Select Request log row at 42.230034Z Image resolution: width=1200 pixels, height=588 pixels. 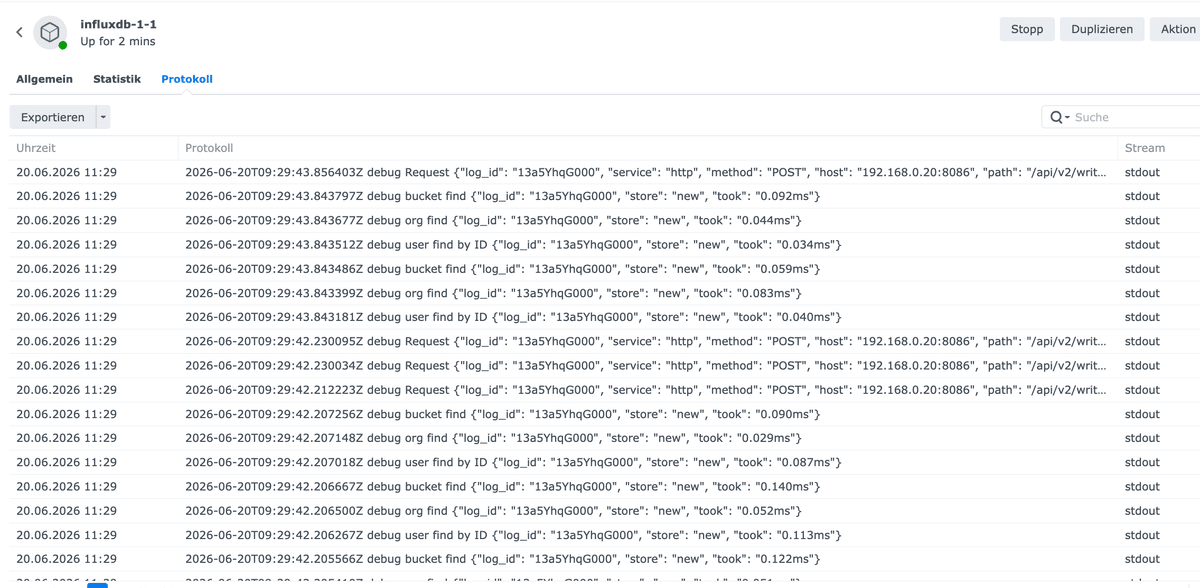click(x=604, y=366)
